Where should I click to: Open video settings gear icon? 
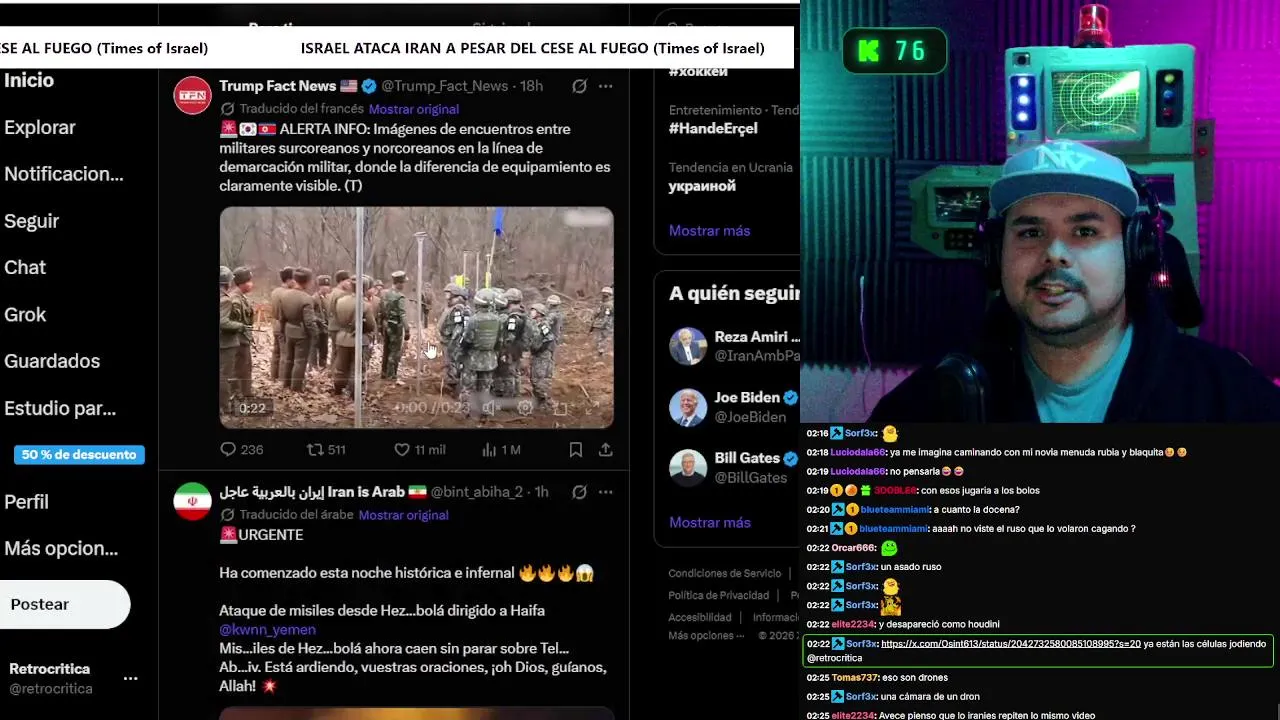coord(525,408)
